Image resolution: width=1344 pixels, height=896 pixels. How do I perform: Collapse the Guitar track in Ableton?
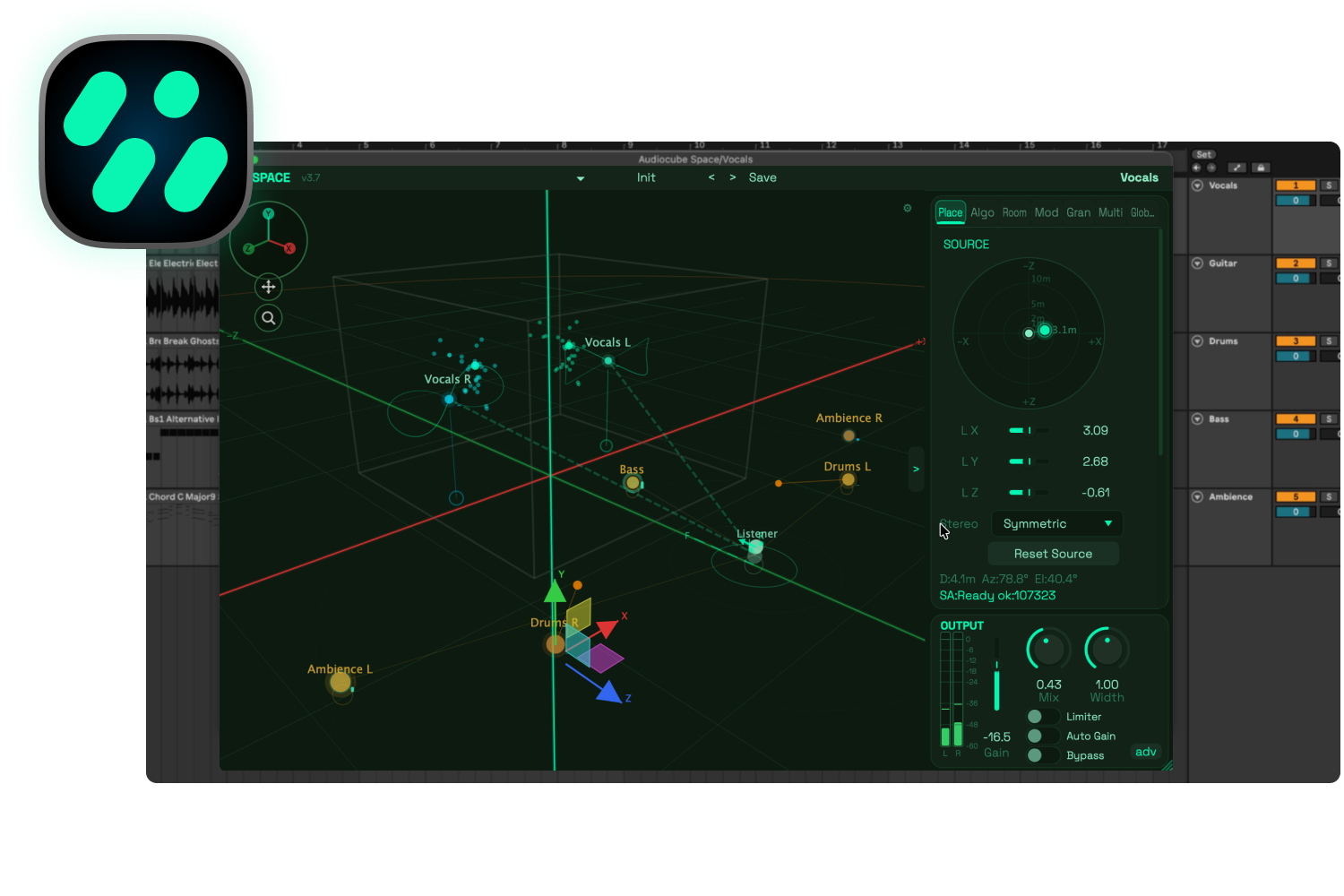1197,263
